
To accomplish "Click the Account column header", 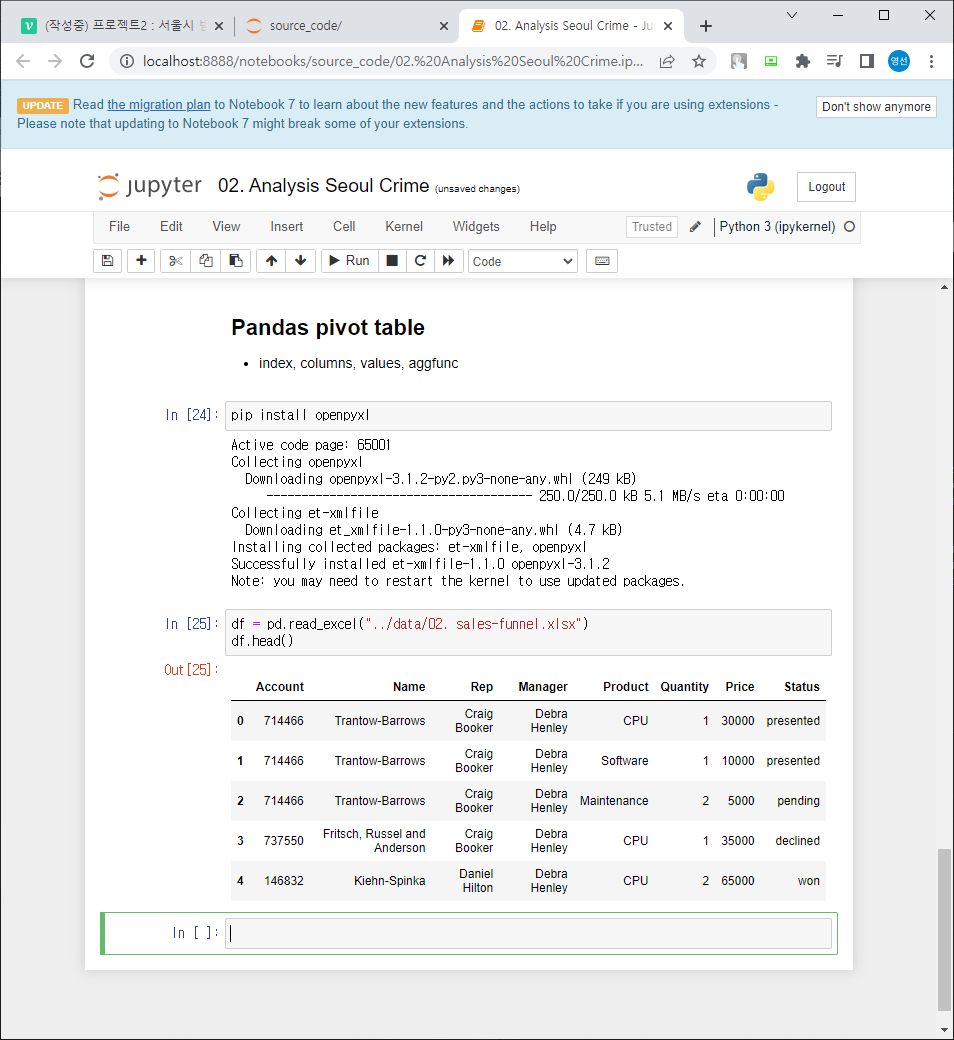I will pos(279,687).
